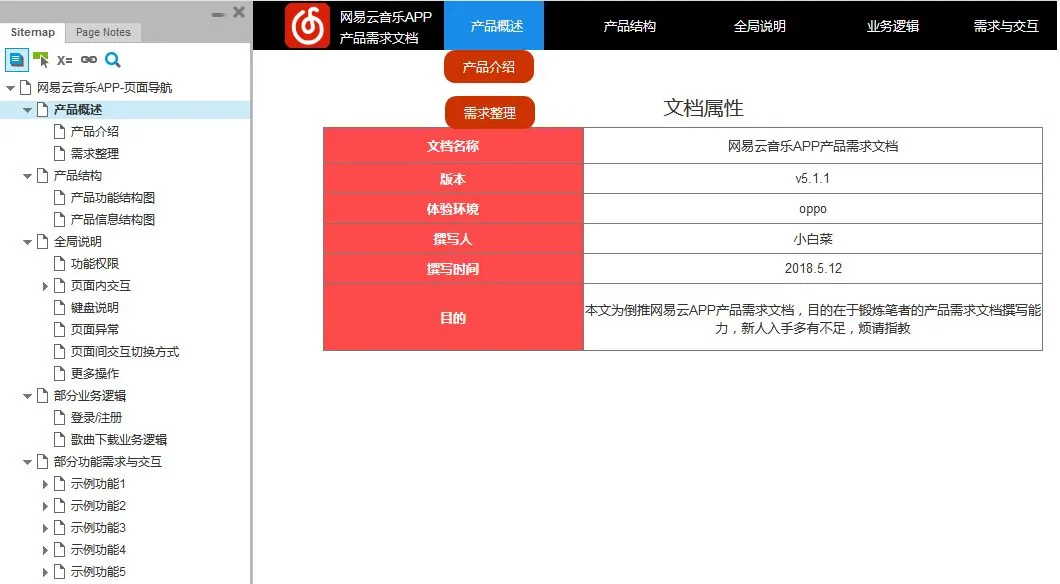Screen dimensions: 1060x584
Task: Click page icon beside 键盘说明 row
Action: [59, 308]
